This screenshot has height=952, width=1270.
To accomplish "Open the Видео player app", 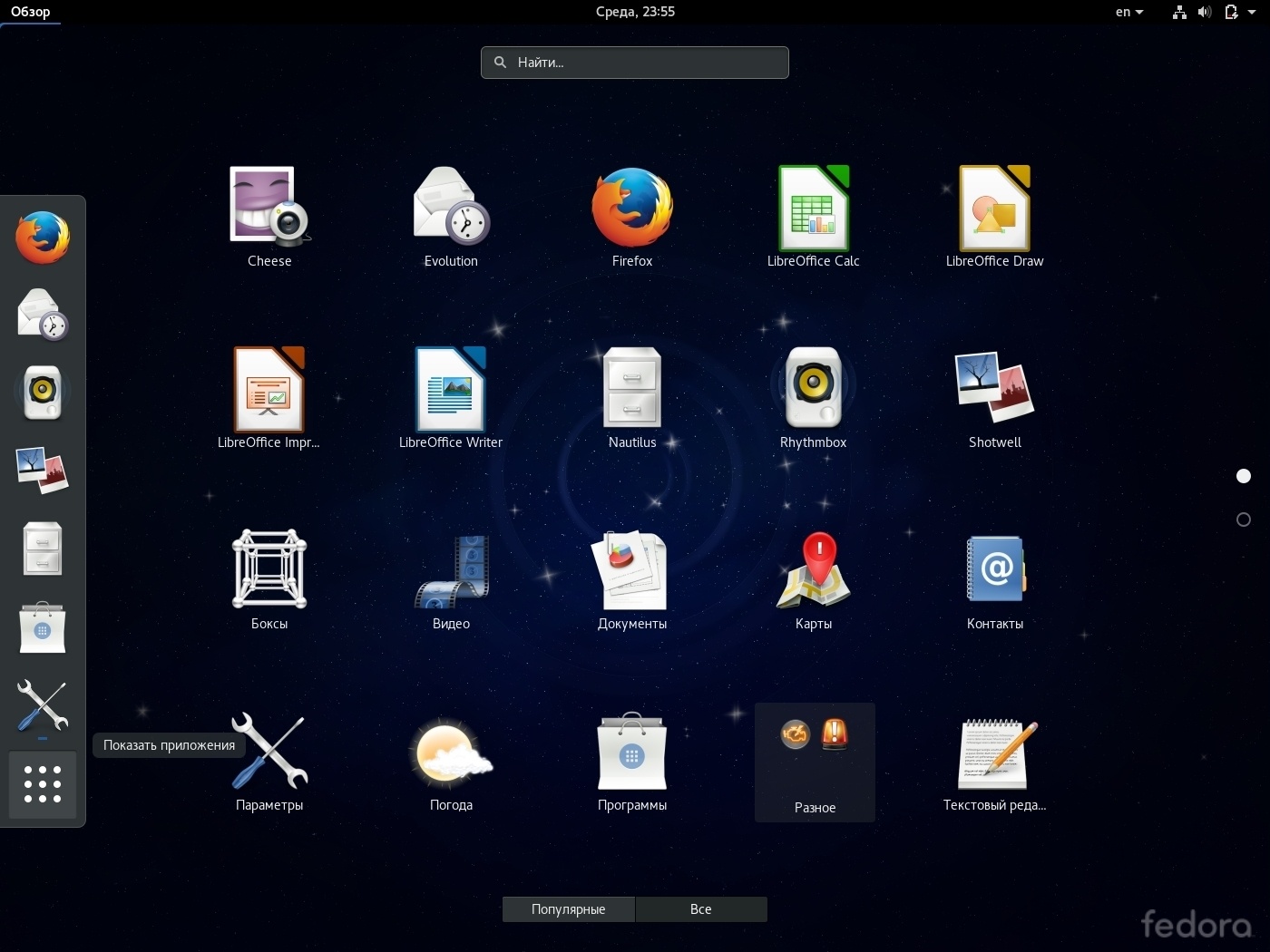I will (x=451, y=579).
